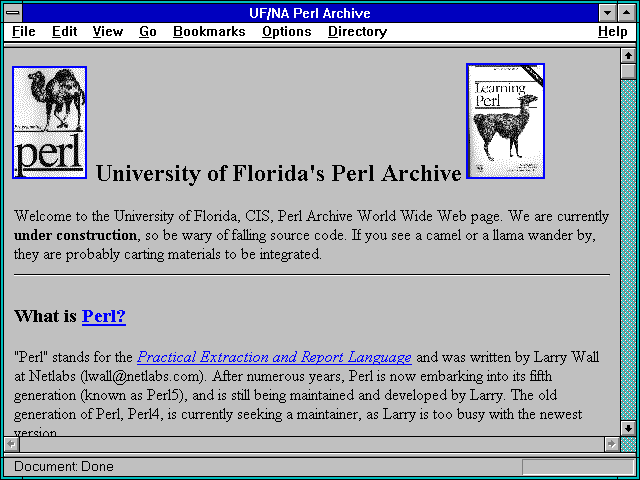Click the lwall@netlabs.com email text
Image resolution: width=640 pixels, height=480 pixels.
[x=142, y=376]
